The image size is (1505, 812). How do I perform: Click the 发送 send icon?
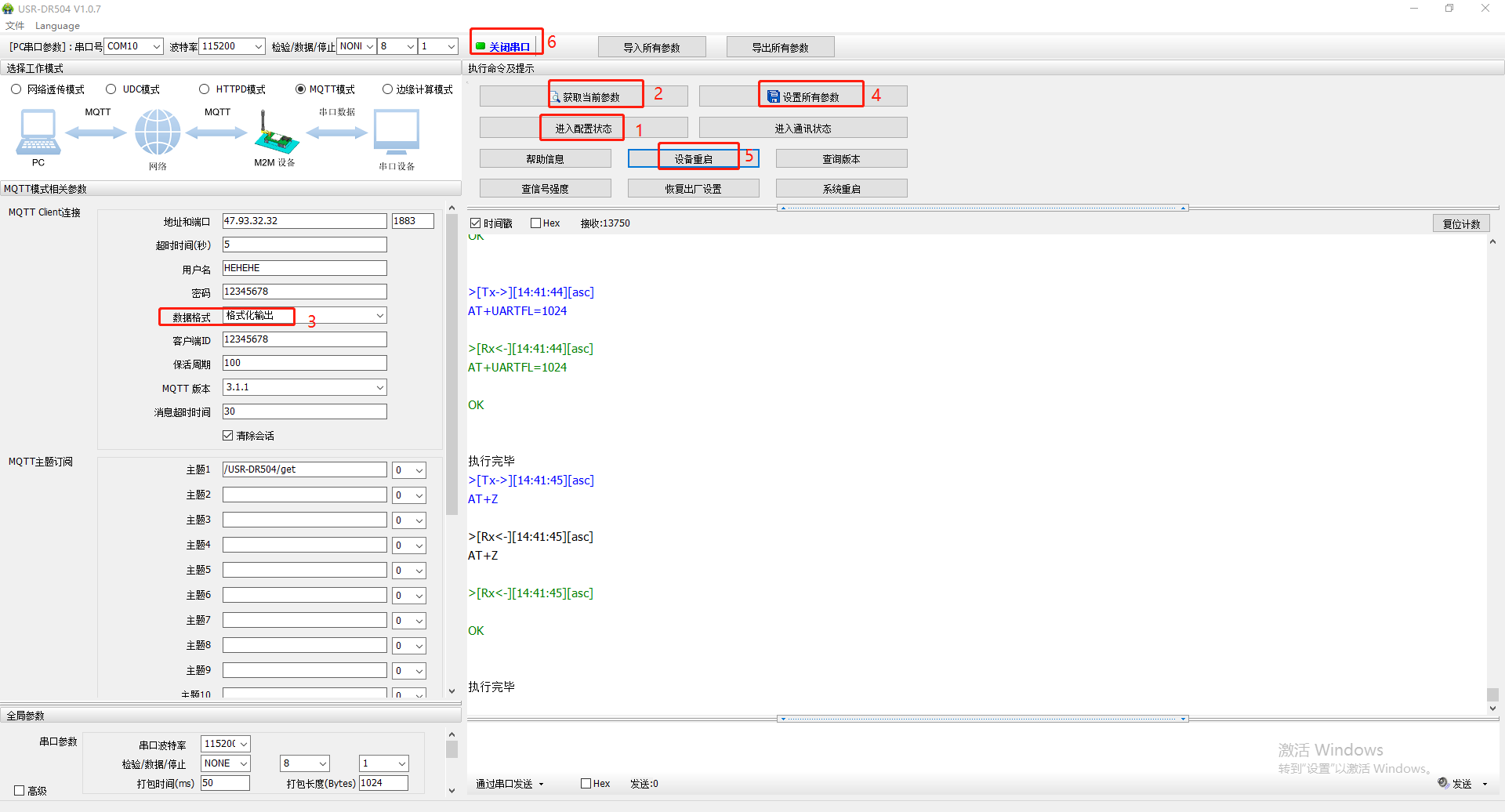tap(1443, 783)
